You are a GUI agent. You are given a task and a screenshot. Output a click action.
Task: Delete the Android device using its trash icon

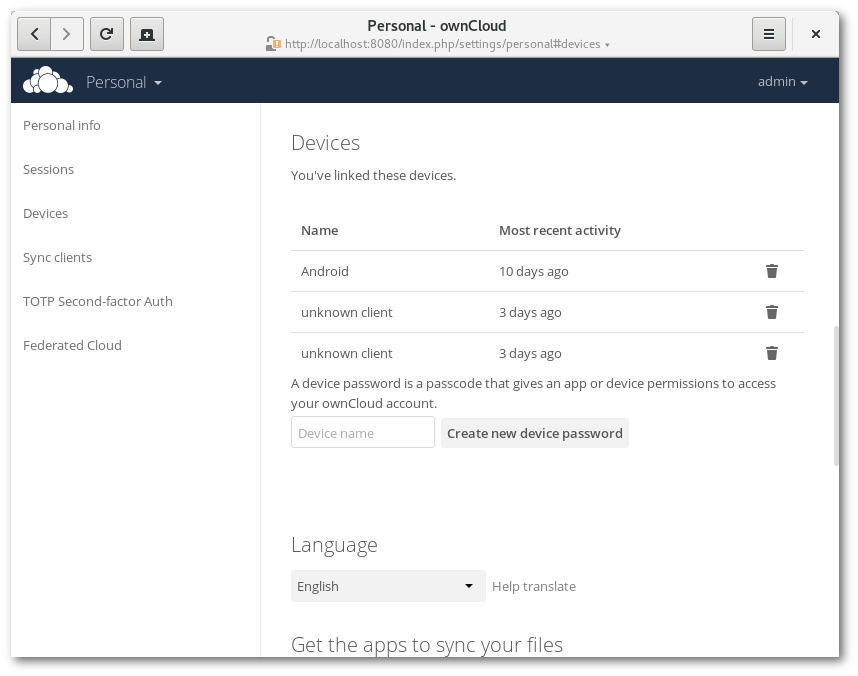point(771,271)
